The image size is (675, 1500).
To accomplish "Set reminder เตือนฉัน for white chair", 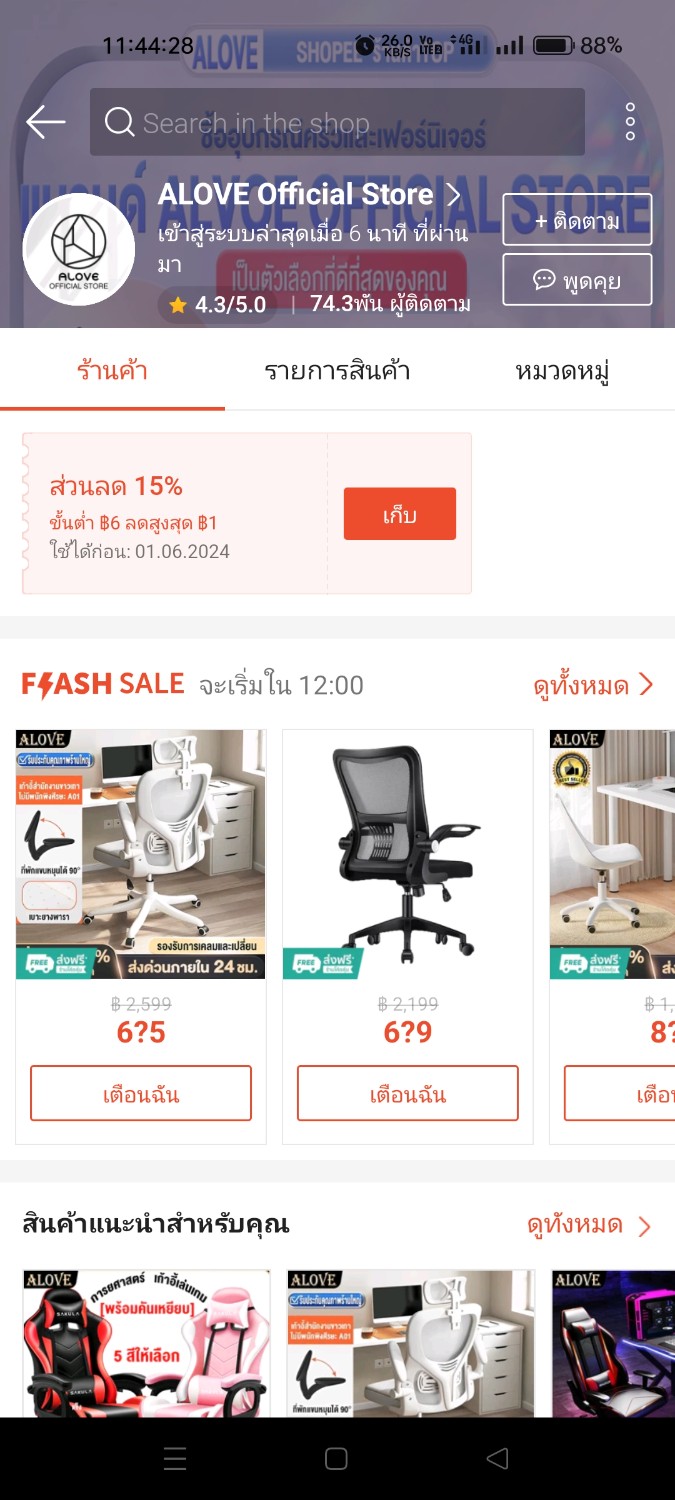I will click(x=141, y=1093).
